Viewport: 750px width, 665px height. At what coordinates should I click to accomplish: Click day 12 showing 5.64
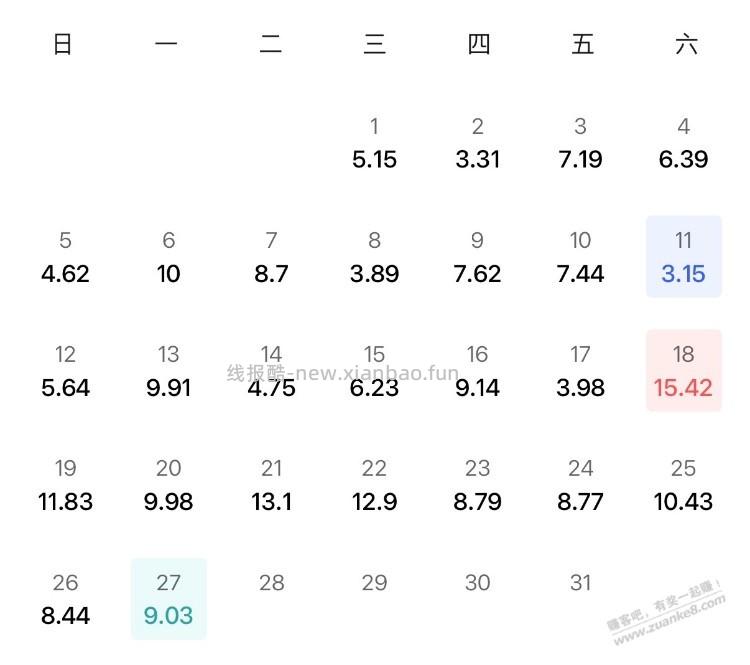click(x=65, y=370)
